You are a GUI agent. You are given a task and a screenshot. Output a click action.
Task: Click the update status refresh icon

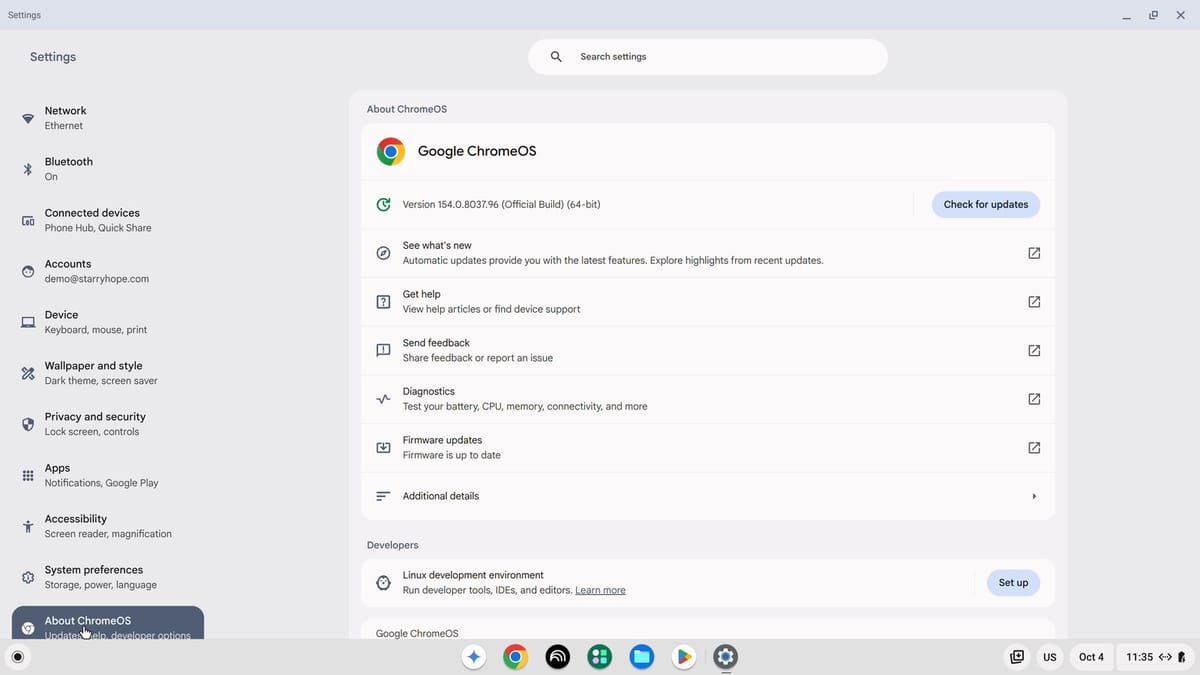click(383, 204)
